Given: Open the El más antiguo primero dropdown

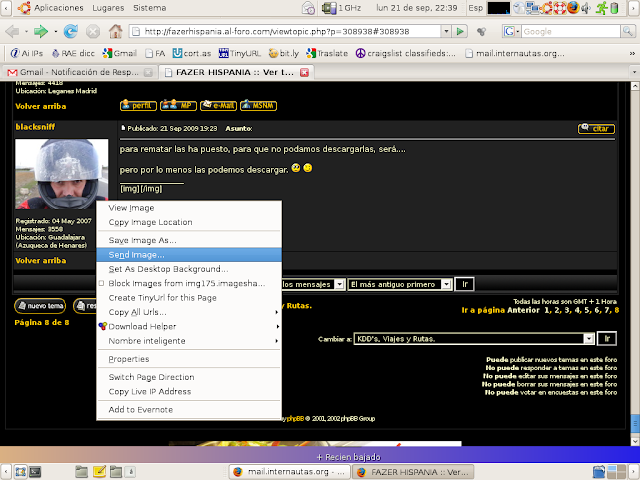Looking at the screenshot, I should pos(400,284).
